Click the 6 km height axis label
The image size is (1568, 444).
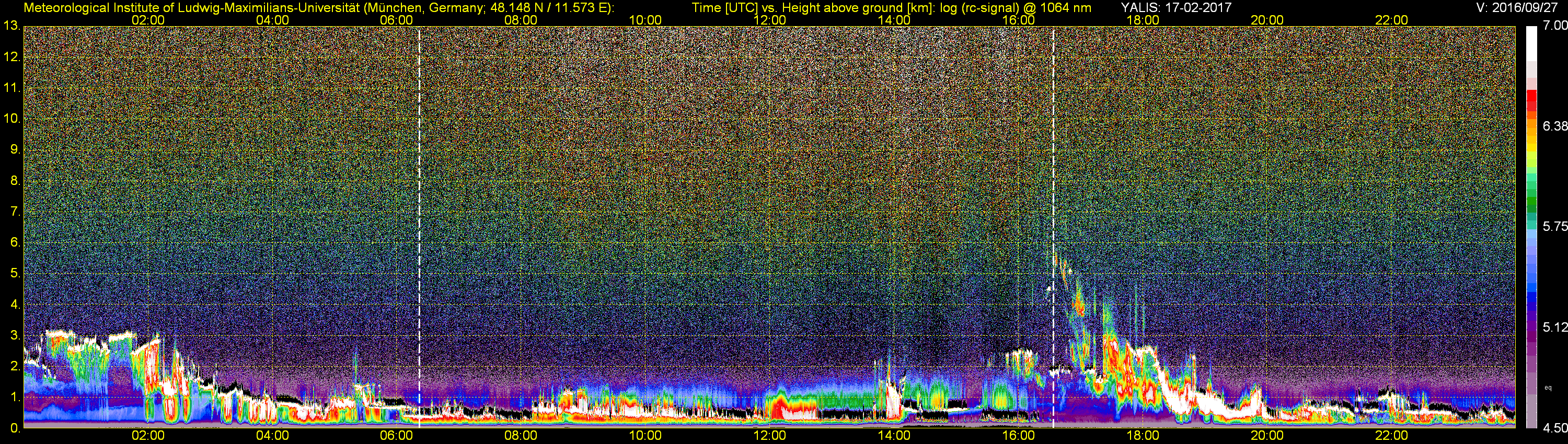(x=15, y=243)
